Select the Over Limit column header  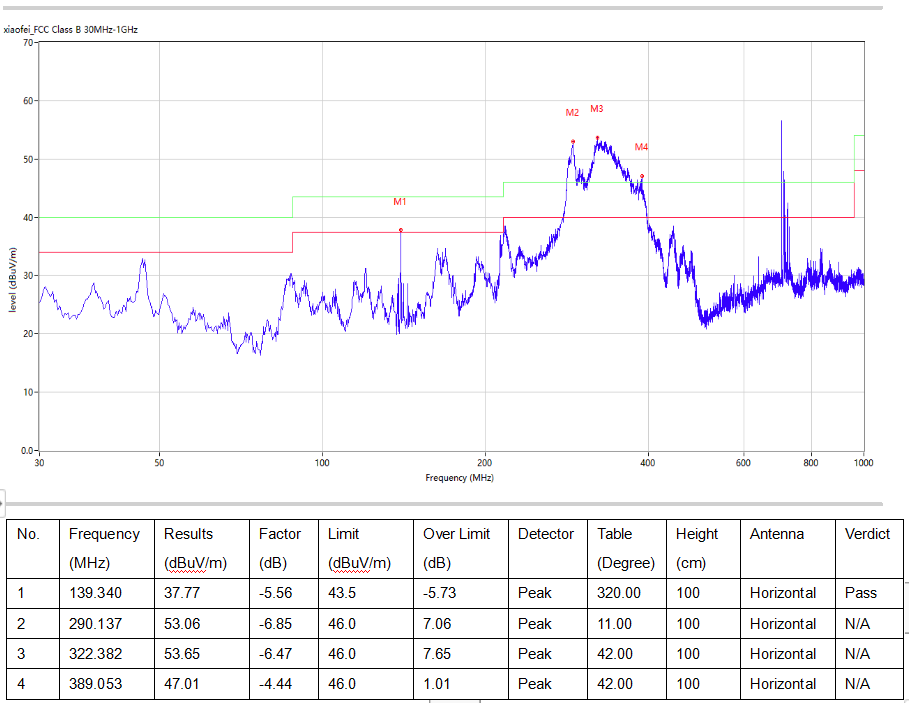(x=456, y=534)
